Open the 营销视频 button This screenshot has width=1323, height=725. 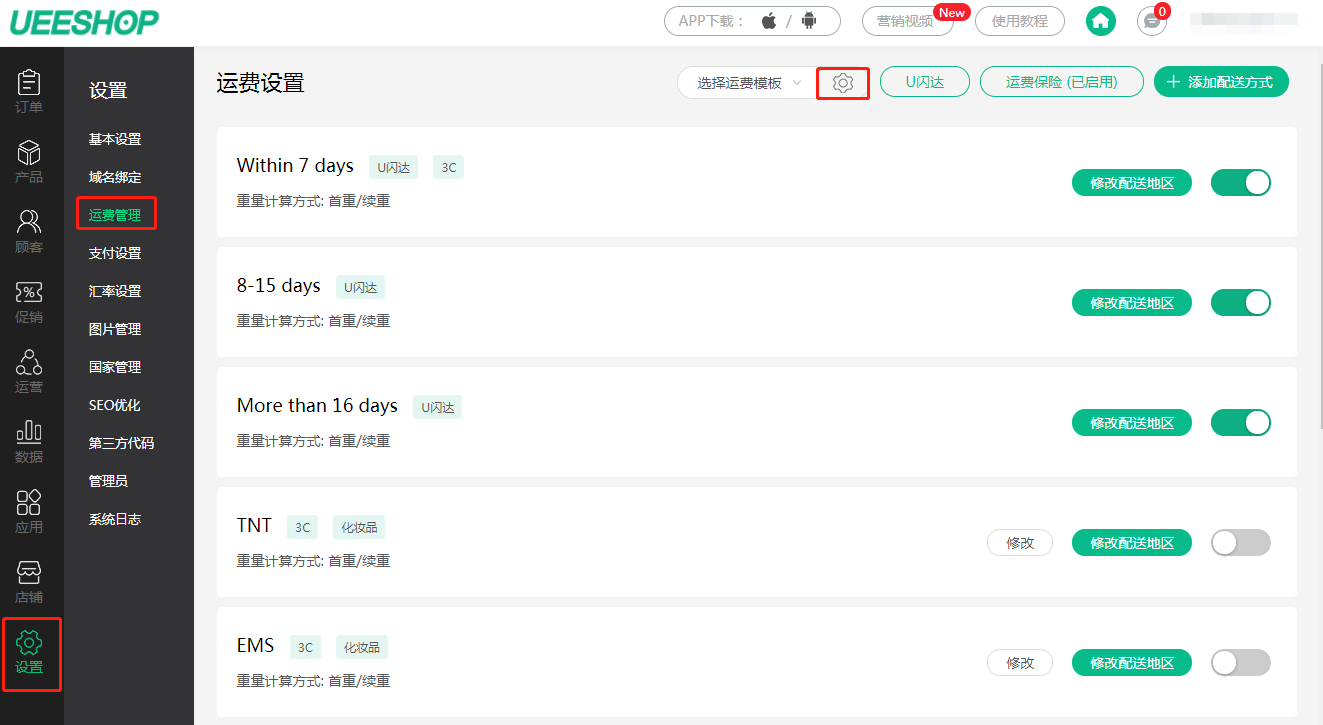tap(907, 21)
